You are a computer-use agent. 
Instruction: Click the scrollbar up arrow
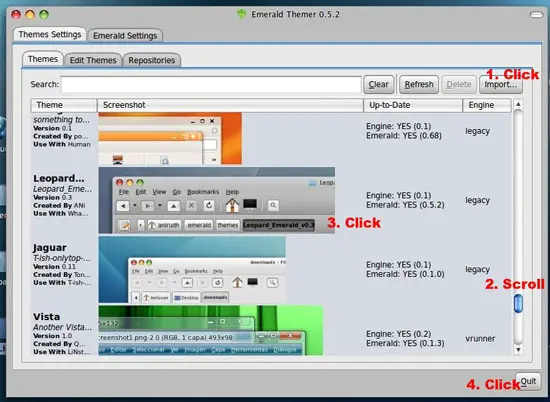point(518,104)
